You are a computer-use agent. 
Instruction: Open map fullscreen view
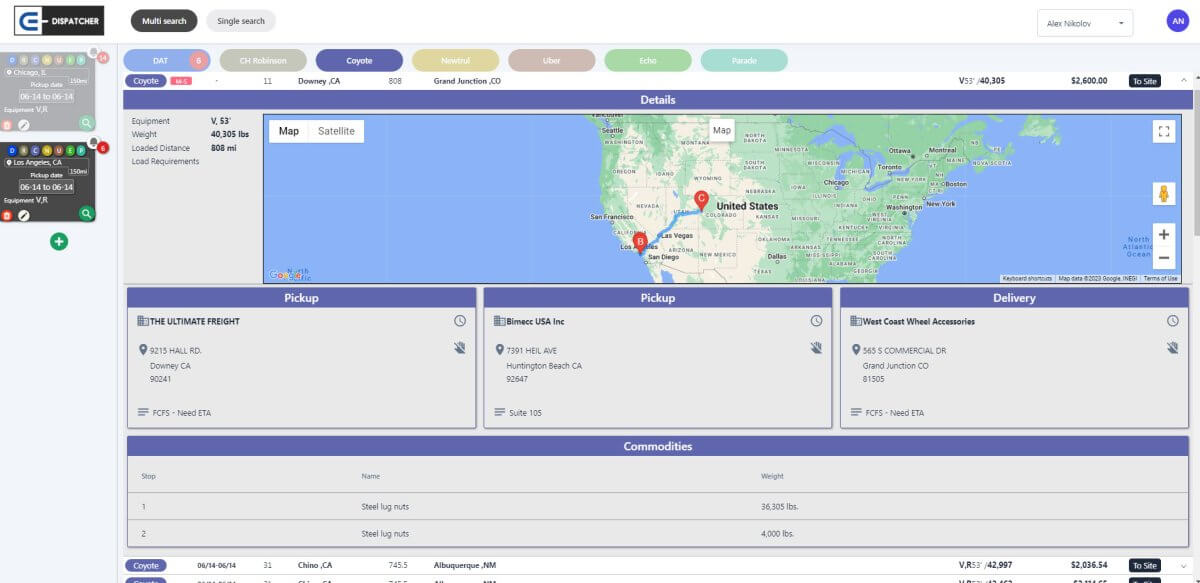point(1163,131)
